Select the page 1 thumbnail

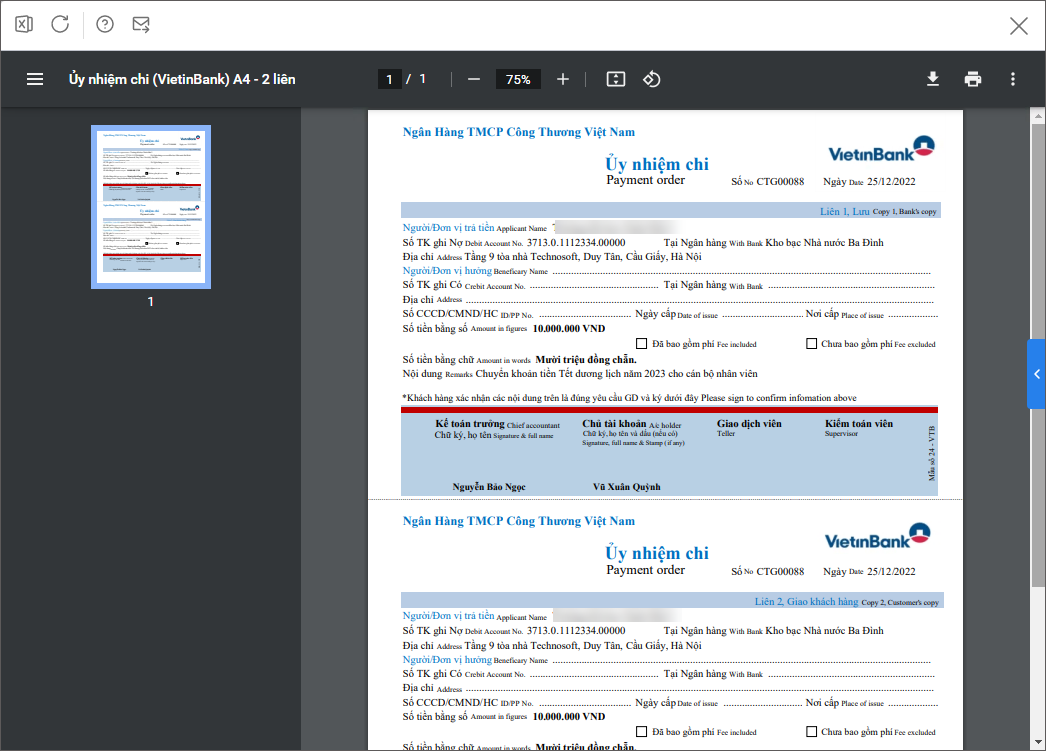point(151,206)
